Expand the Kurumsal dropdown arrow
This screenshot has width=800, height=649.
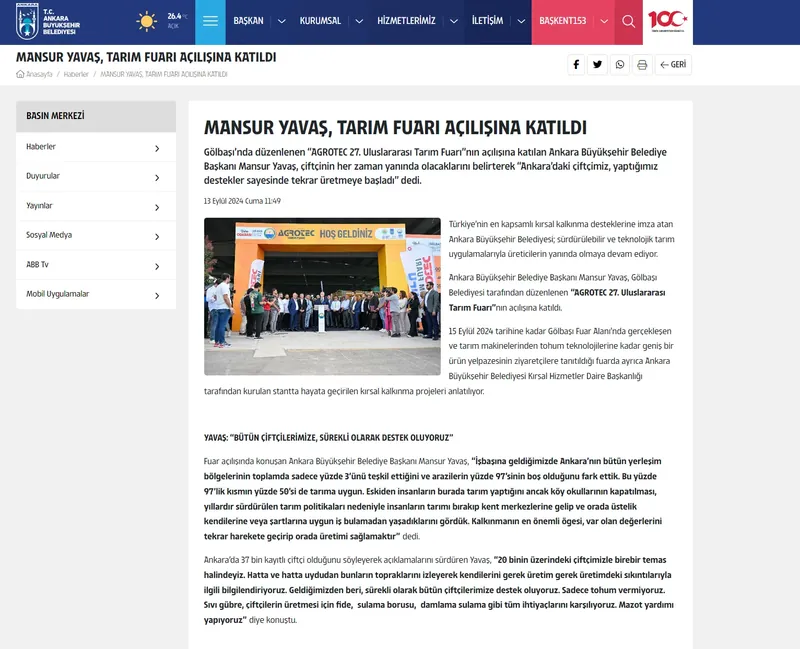(358, 21)
